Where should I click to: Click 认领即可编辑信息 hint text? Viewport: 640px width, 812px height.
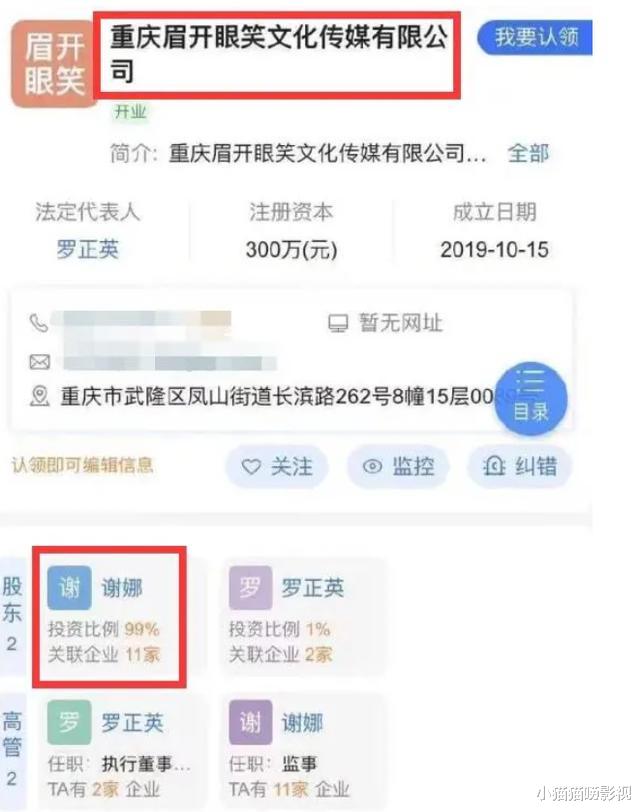(82, 465)
